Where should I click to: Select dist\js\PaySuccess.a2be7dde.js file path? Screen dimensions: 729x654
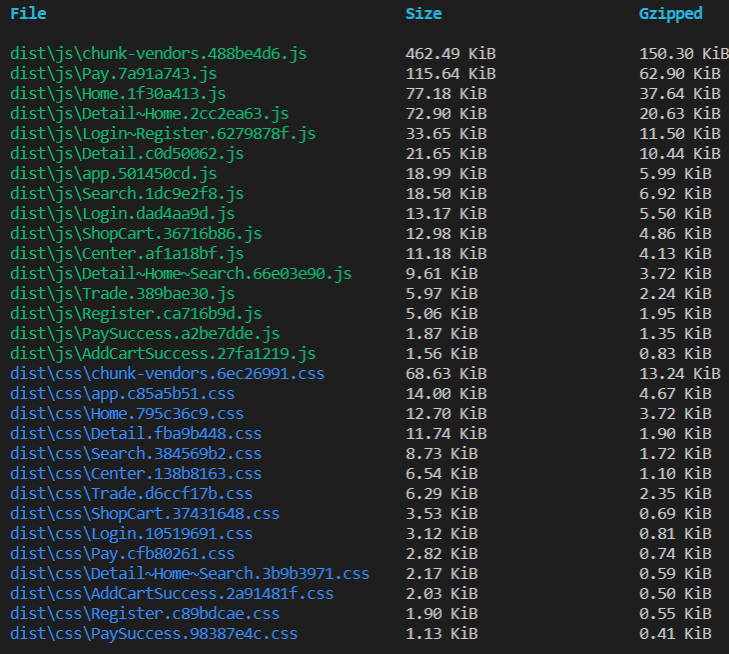pos(145,333)
